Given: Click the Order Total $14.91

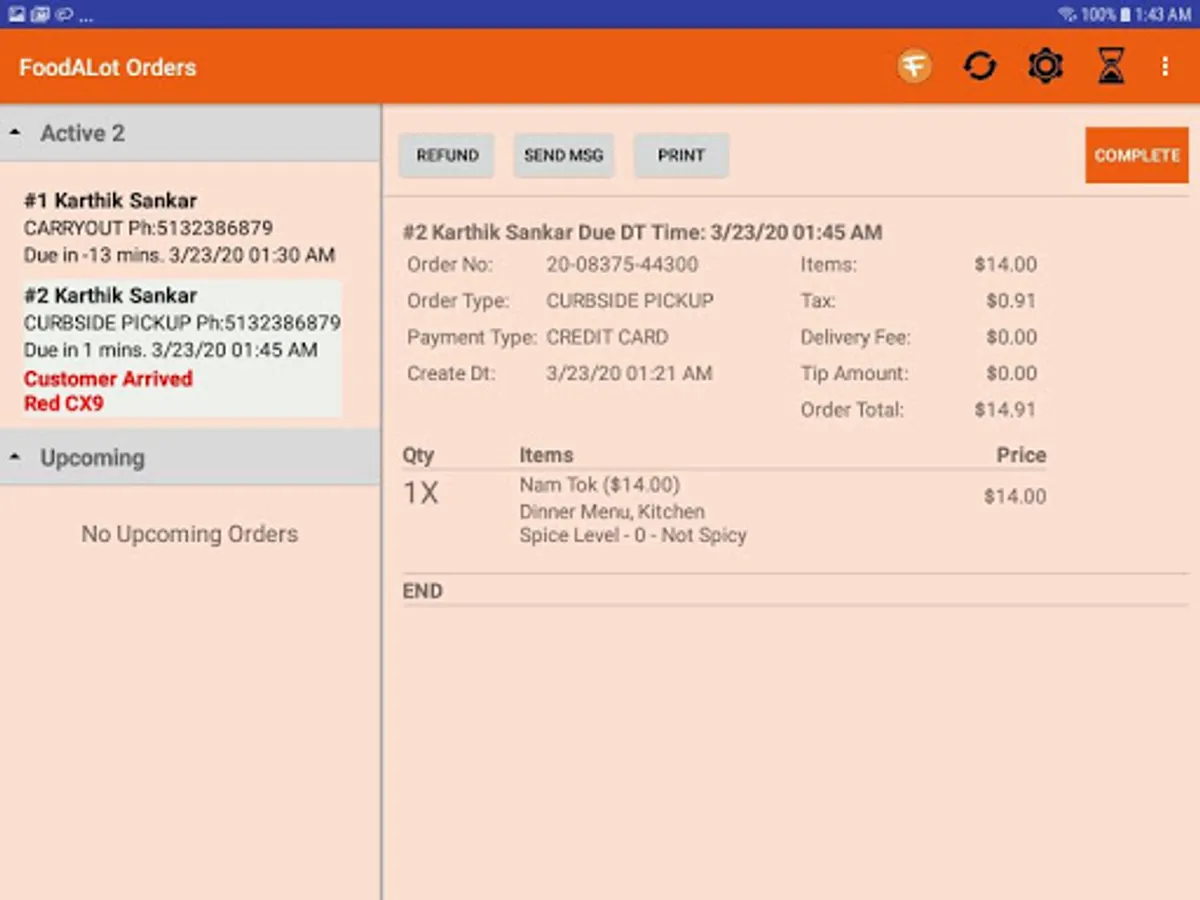Looking at the screenshot, I should click(x=1005, y=409).
